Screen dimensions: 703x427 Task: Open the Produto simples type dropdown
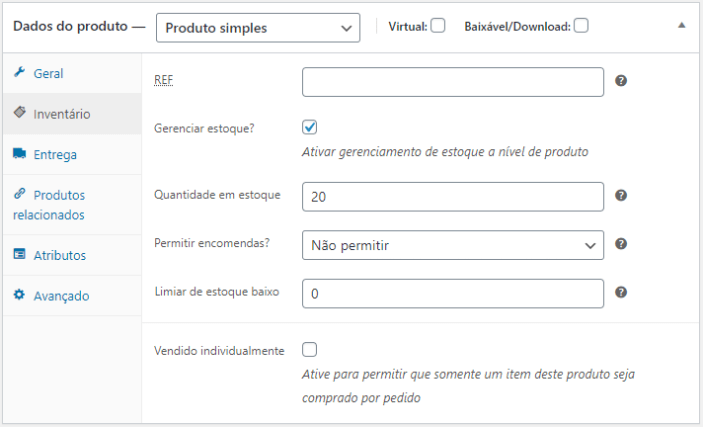257,28
